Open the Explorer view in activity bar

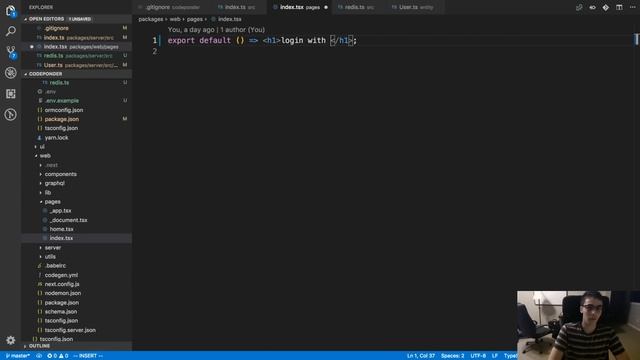tap(11, 11)
